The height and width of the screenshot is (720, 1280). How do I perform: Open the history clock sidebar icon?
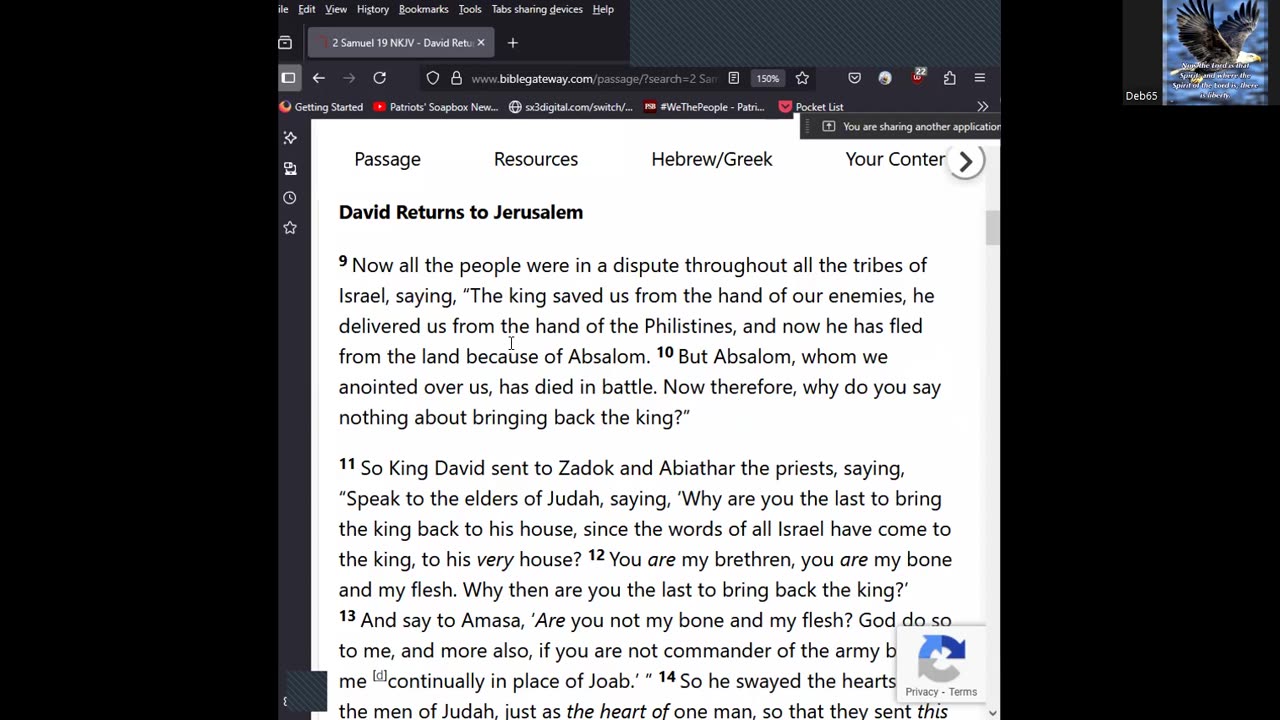click(x=290, y=198)
